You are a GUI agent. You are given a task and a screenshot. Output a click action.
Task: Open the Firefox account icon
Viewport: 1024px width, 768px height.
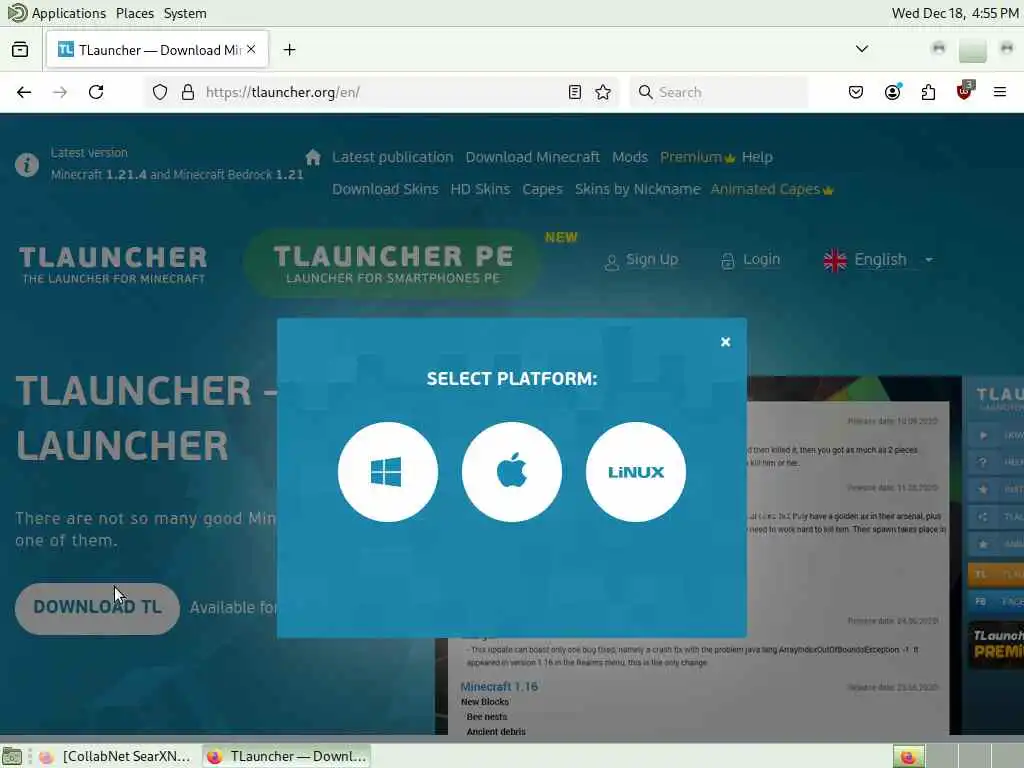892,92
